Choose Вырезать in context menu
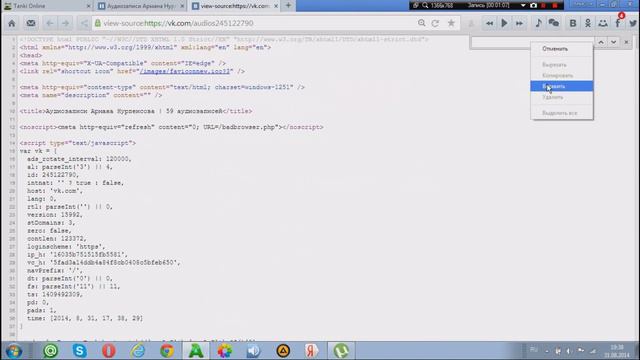 pyautogui.click(x=562, y=65)
